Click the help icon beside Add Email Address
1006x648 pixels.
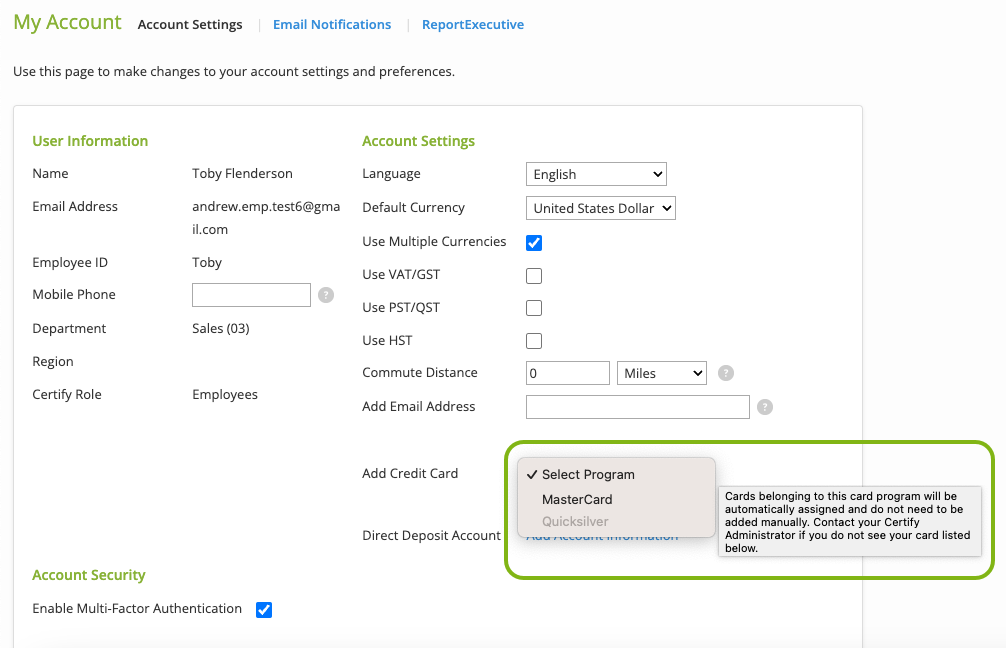765,407
